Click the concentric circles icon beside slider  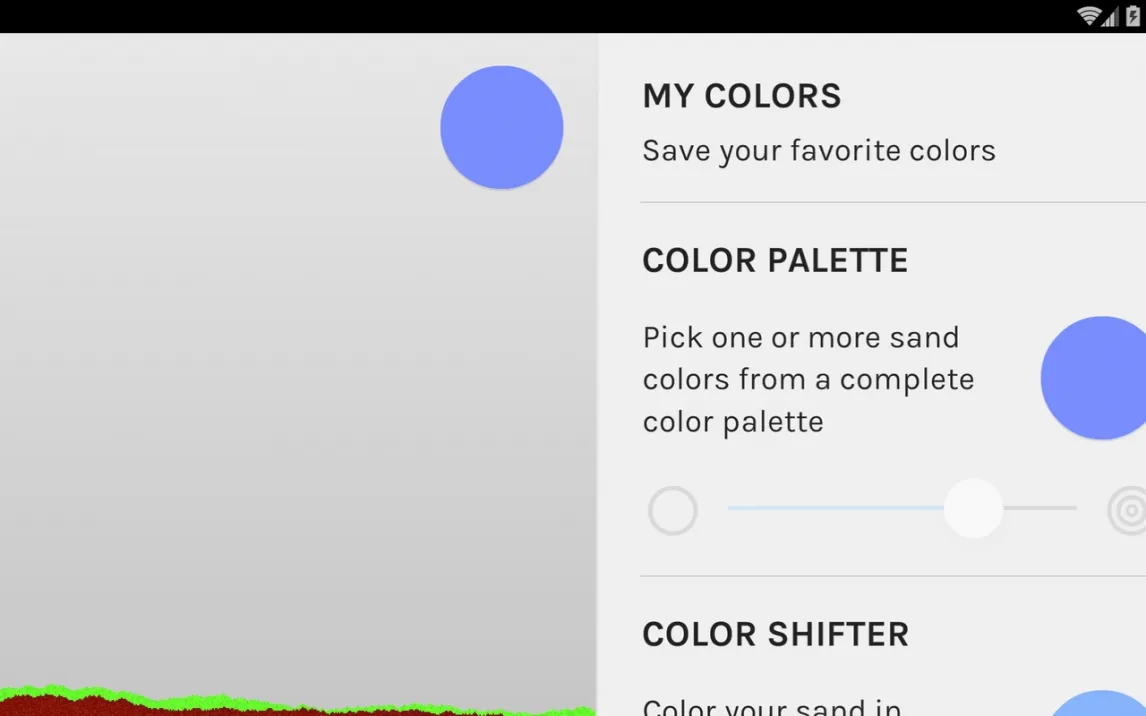pyautogui.click(x=1129, y=510)
